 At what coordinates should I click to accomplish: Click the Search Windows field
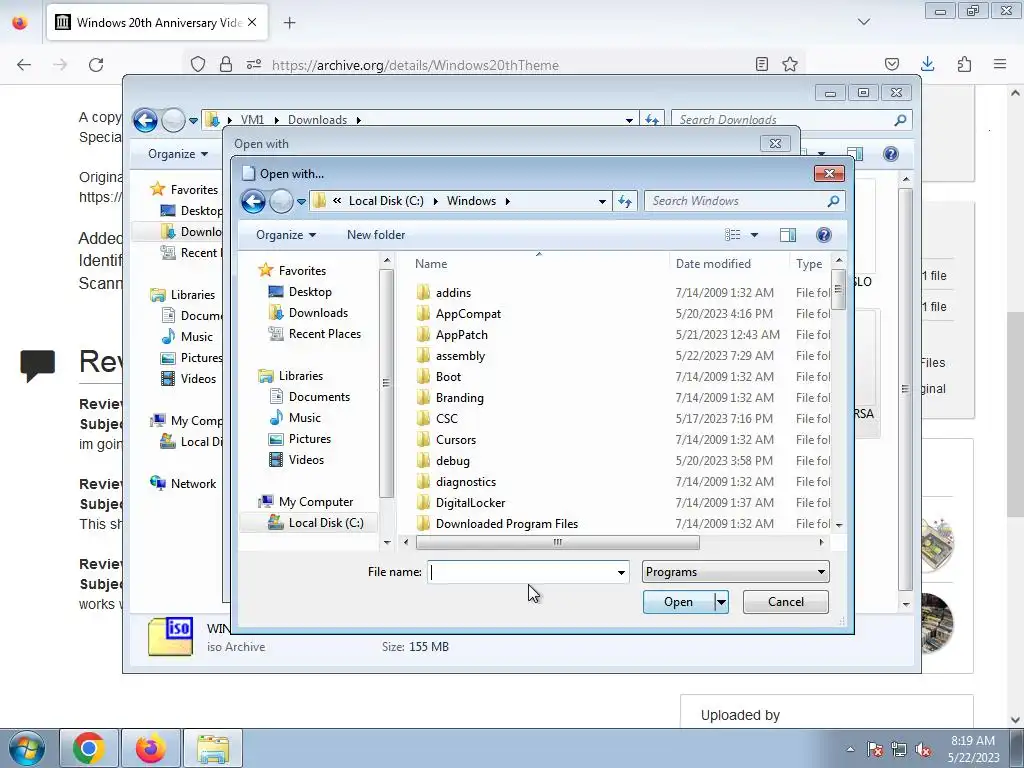(x=735, y=201)
